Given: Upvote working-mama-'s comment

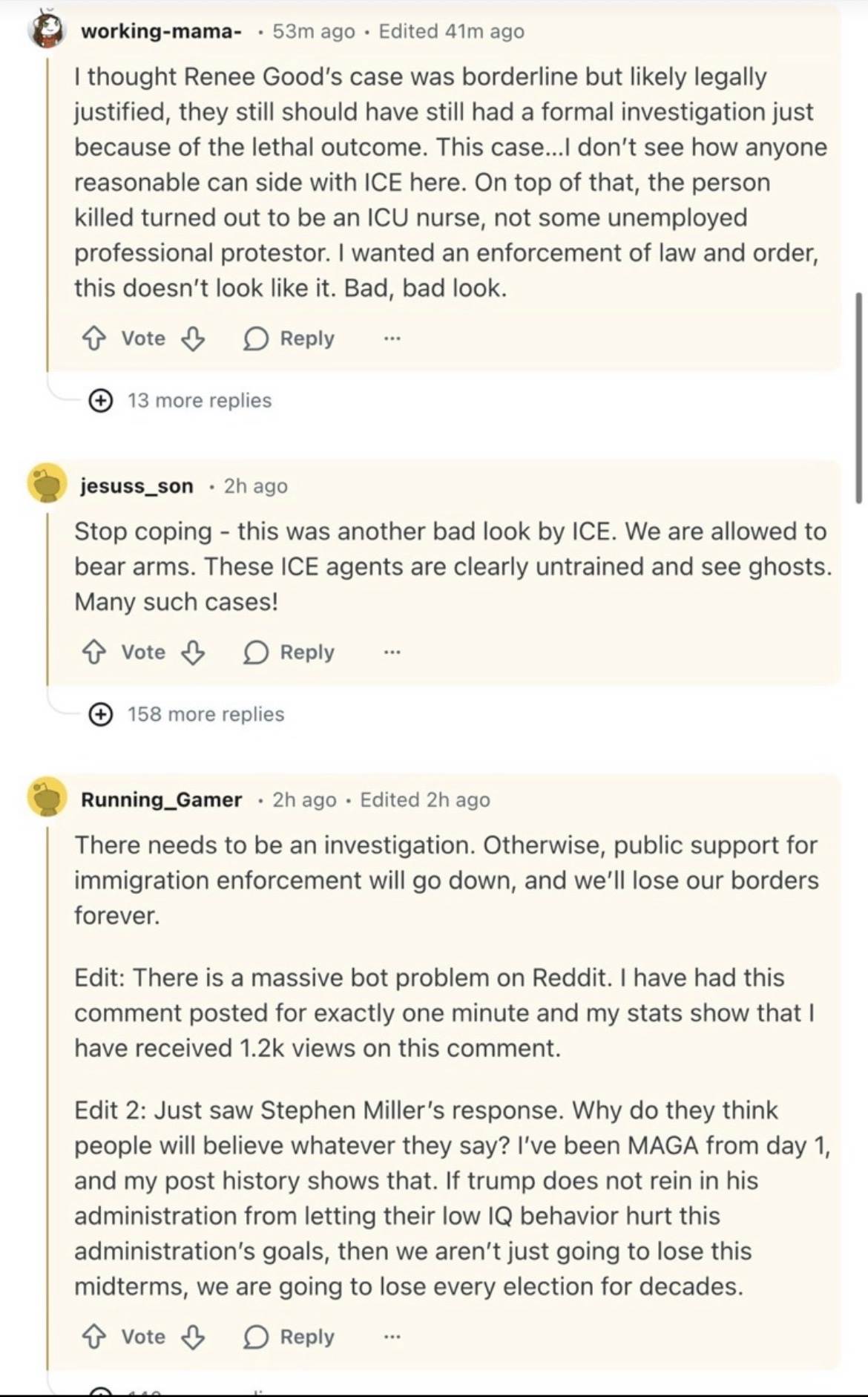Looking at the screenshot, I should point(93,339).
